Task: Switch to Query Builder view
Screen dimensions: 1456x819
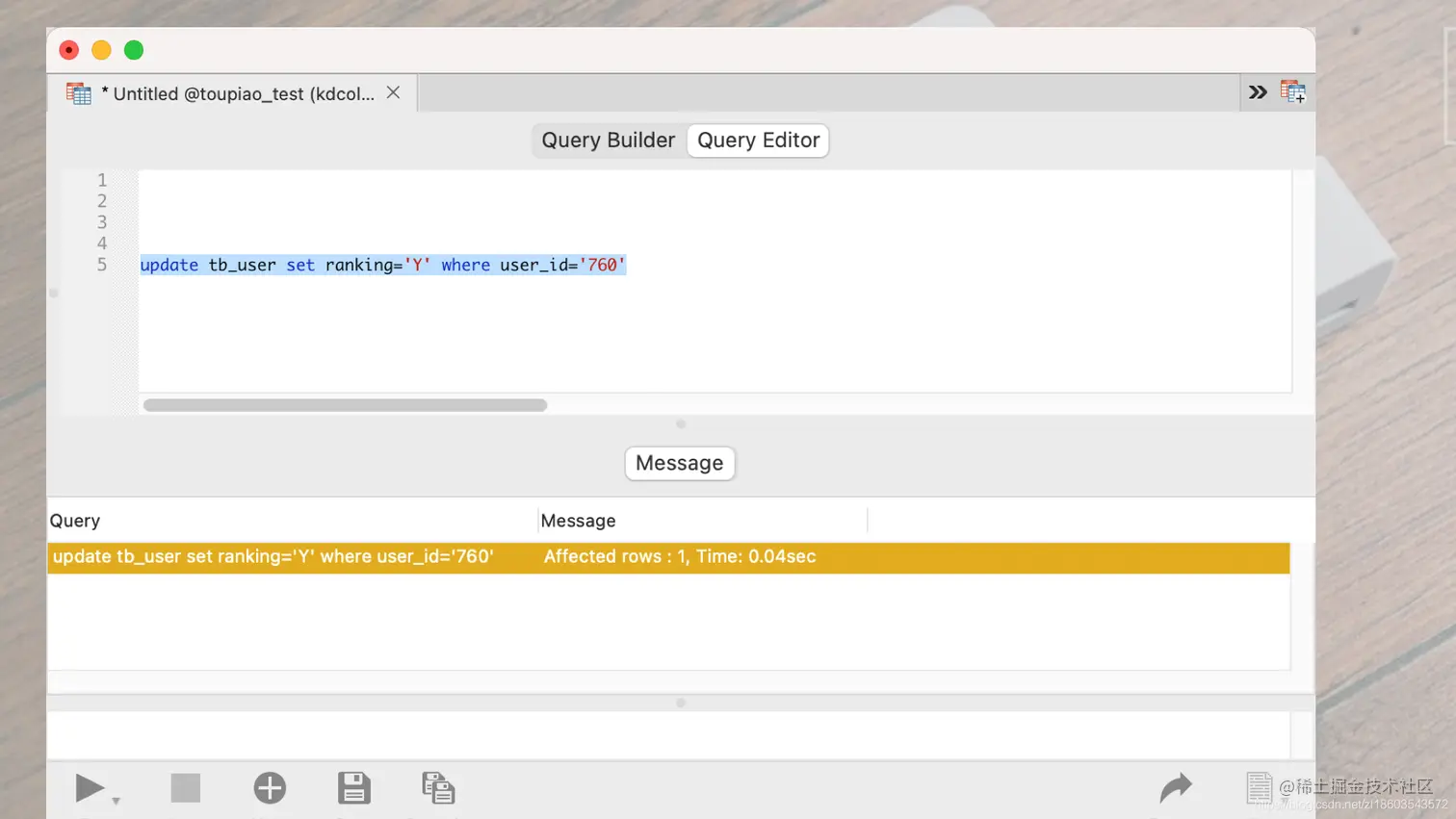Action: [608, 141]
